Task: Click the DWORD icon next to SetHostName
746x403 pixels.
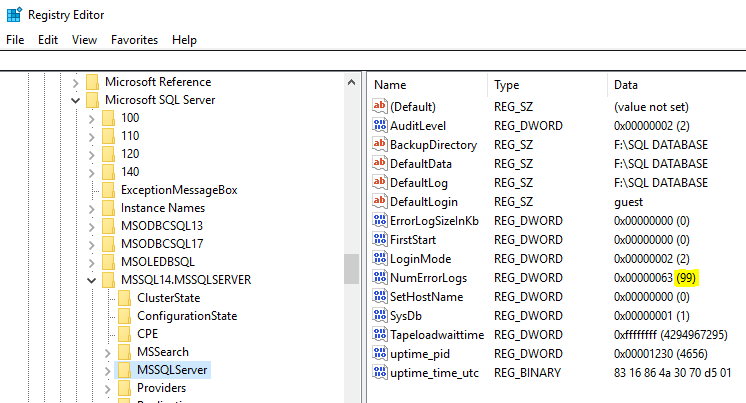Action: 380,296
